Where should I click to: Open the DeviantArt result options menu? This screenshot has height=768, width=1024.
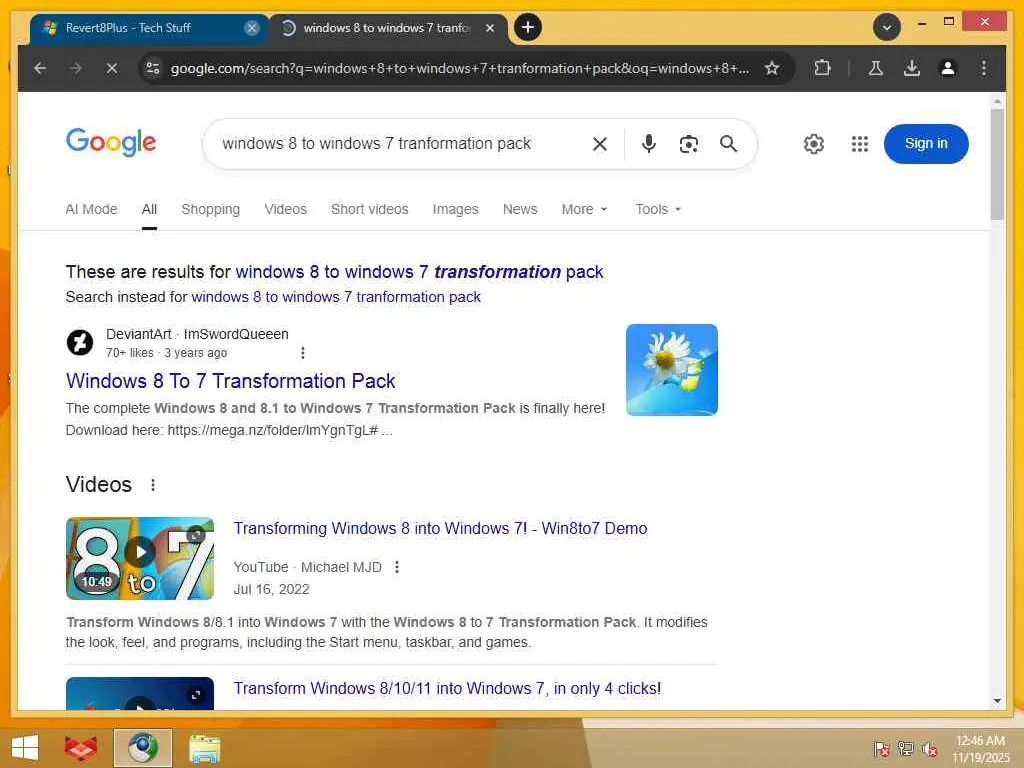pyautogui.click(x=302, y=353)
